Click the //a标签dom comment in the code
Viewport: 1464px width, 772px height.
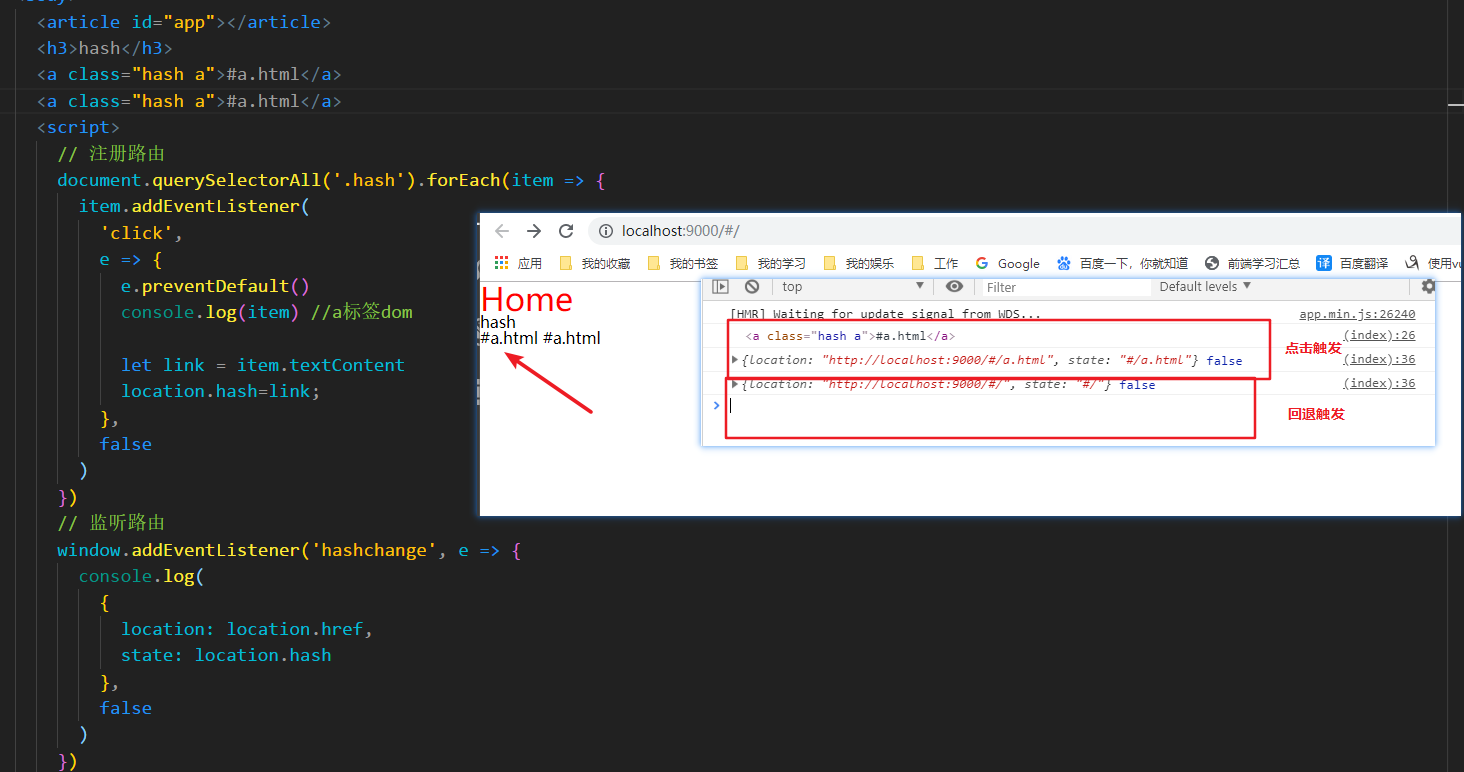(x=361, y=312)
